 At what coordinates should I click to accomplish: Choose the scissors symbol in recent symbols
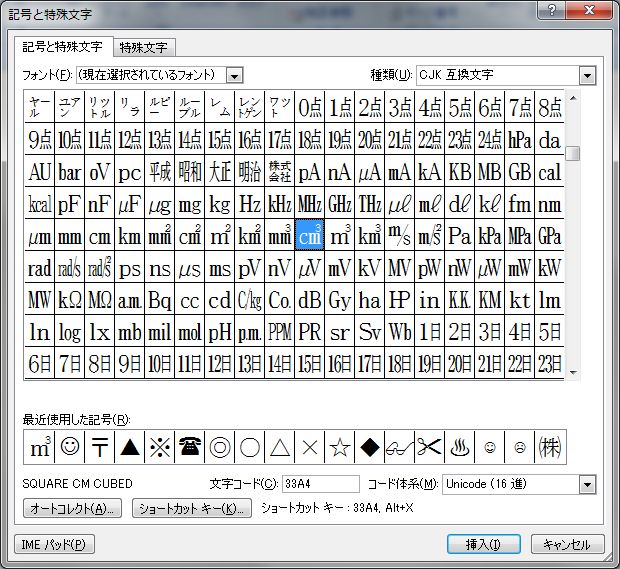tap(429, 447)
